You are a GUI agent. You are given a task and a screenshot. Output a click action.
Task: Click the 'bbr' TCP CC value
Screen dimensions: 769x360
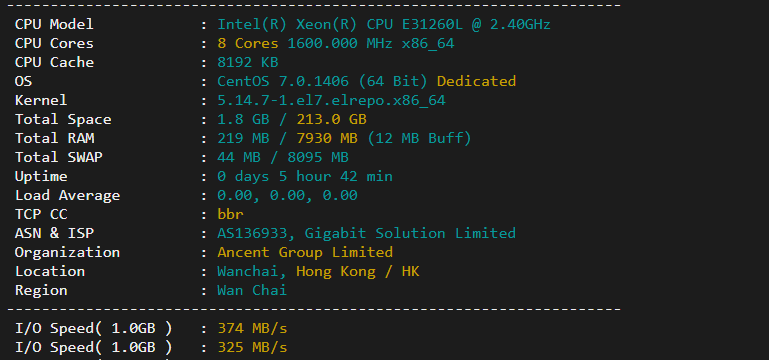tap(231, 214)
